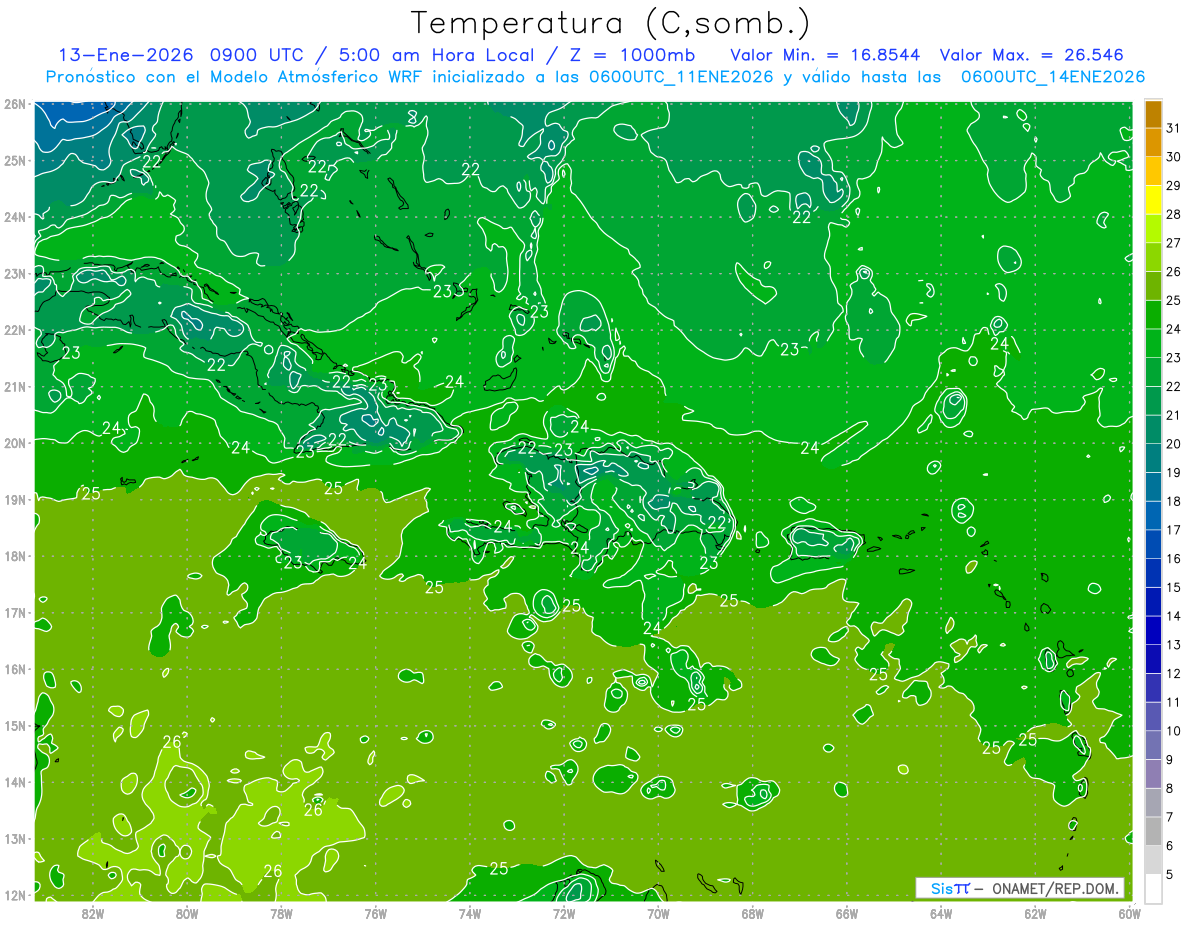Click the 25N latitude axis label
The image size is (1200, 927).
click(14, 160)
